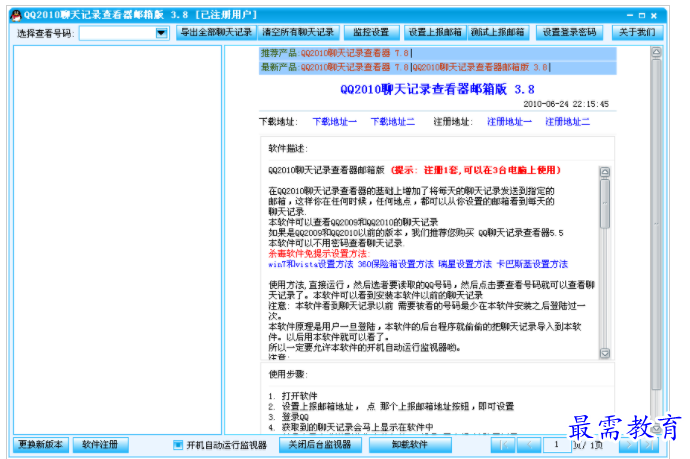
Task: Close the QQ2010 viewer window
Action: pos(654,15)
